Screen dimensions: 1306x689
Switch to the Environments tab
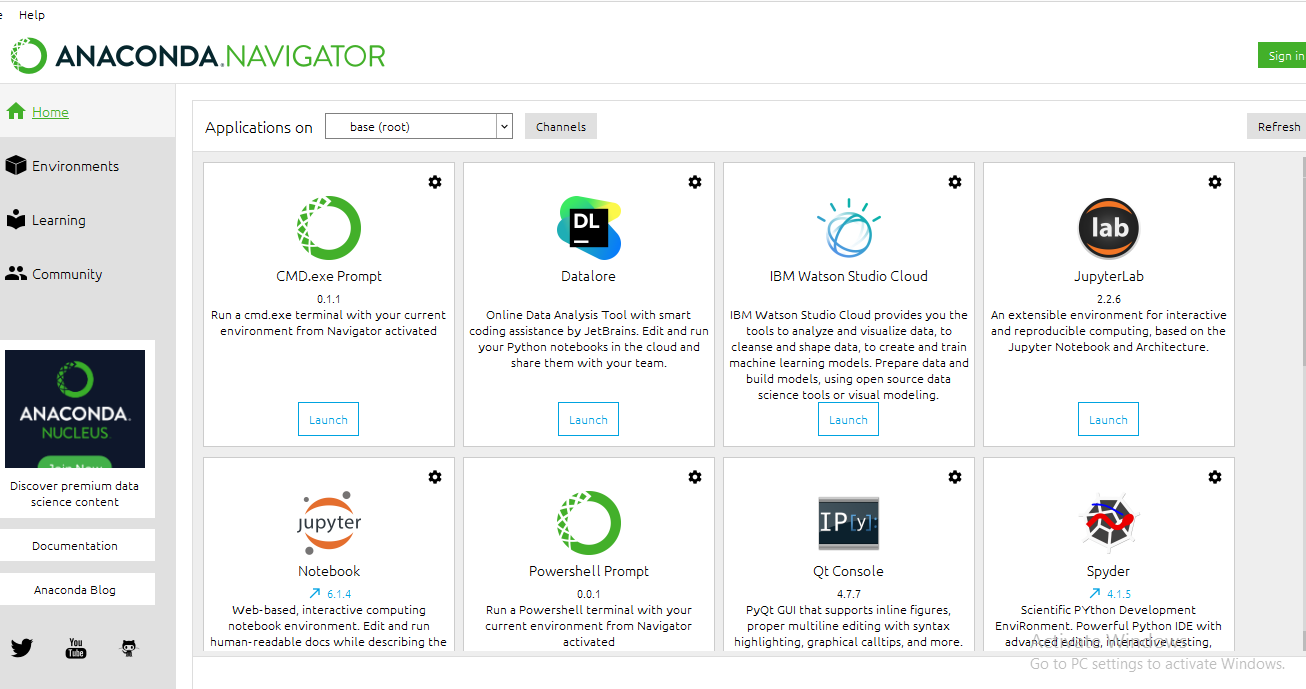75,166
